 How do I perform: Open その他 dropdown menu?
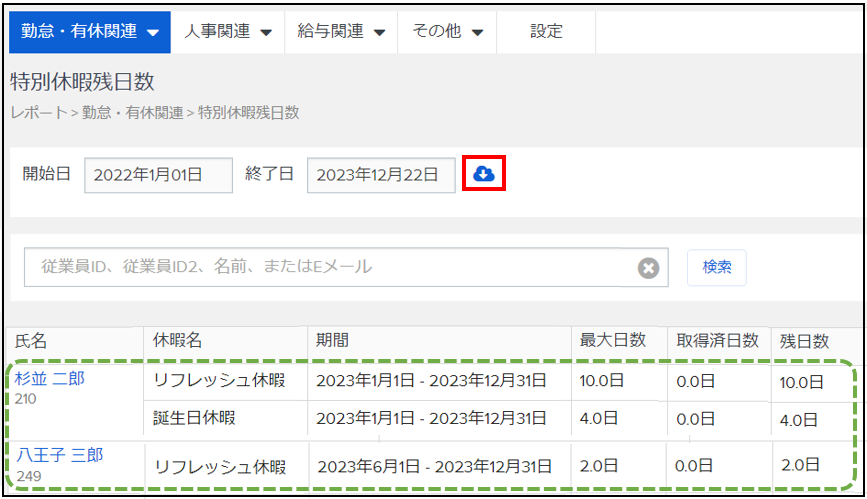[x=447, y=32]
